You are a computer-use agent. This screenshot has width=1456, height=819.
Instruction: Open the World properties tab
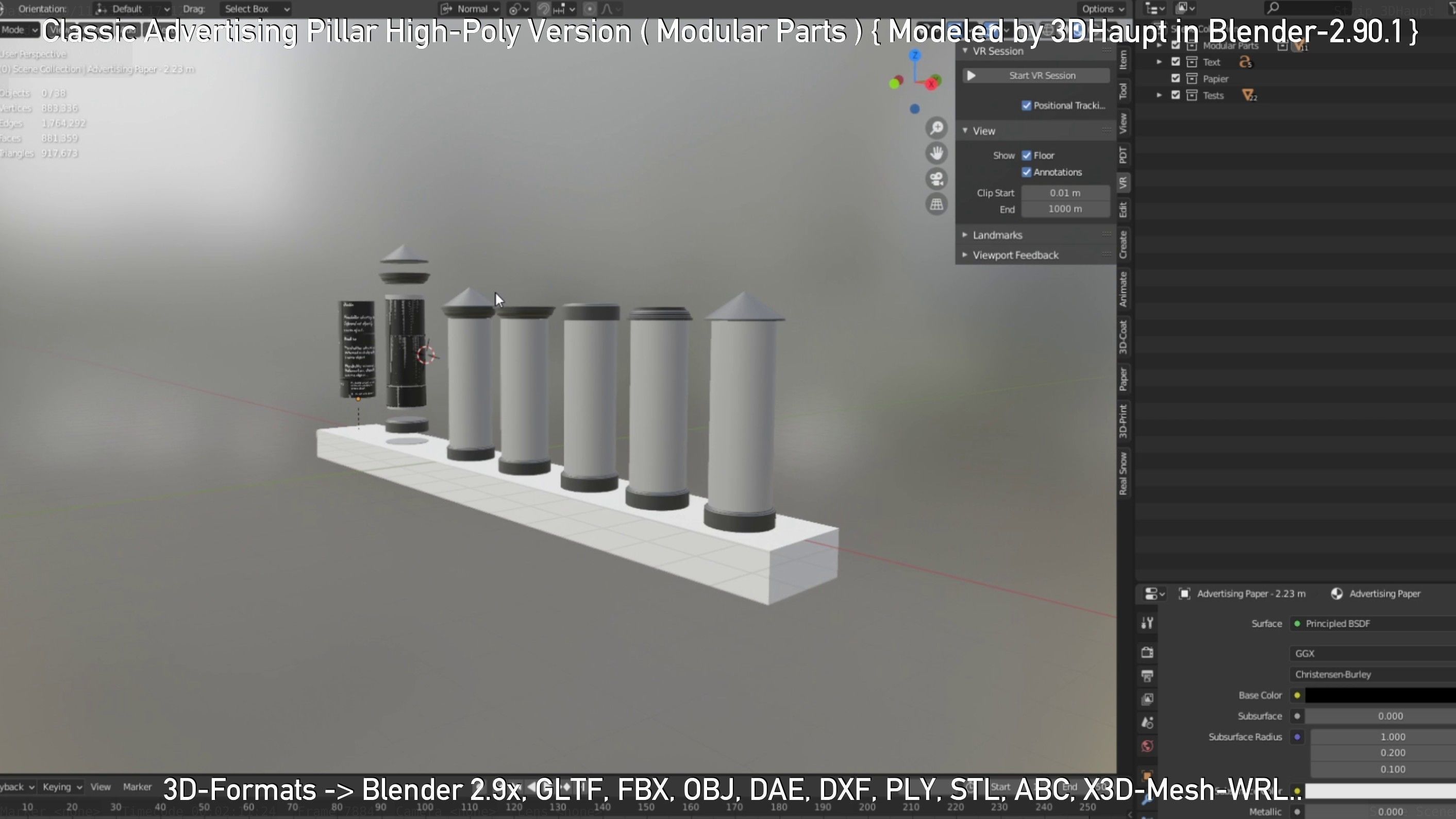[x=1147, y=746]
